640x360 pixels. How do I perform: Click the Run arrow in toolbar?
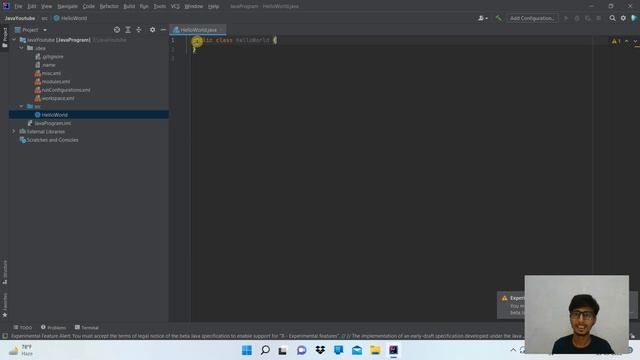click(x=566, y=18)
